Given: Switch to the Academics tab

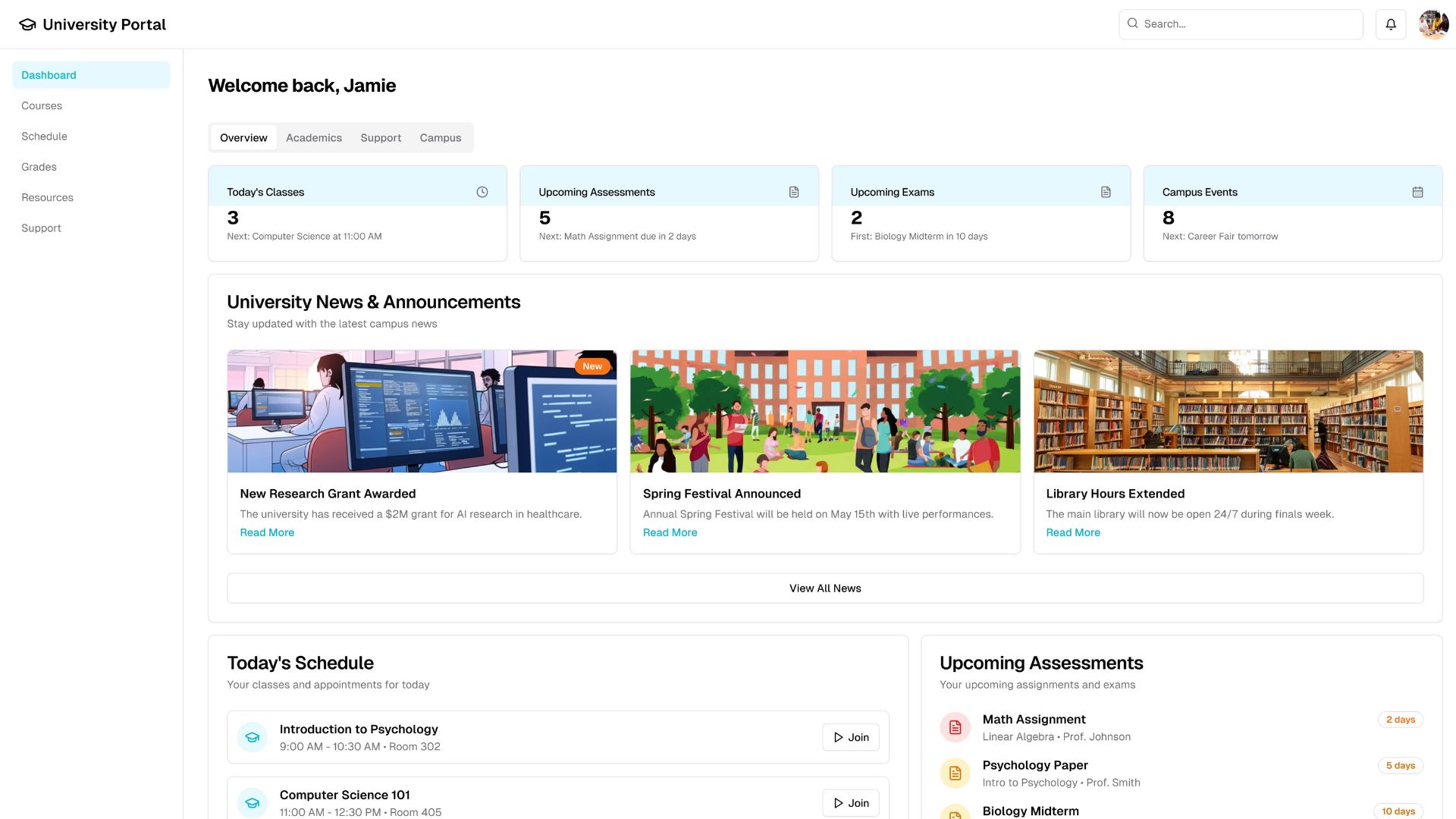Looking at the screenshot, I should [314, 137].
